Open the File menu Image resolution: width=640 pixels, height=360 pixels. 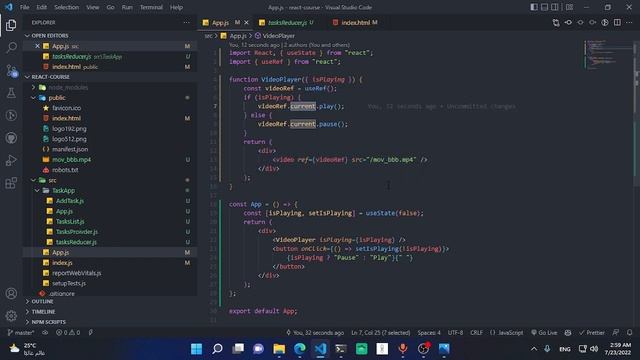pos(24,7)
